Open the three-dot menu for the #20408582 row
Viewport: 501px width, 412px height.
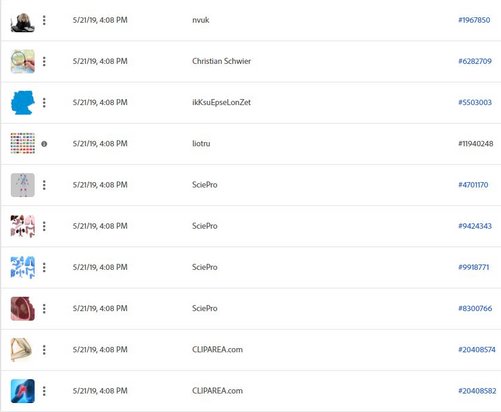click(44, 391)
